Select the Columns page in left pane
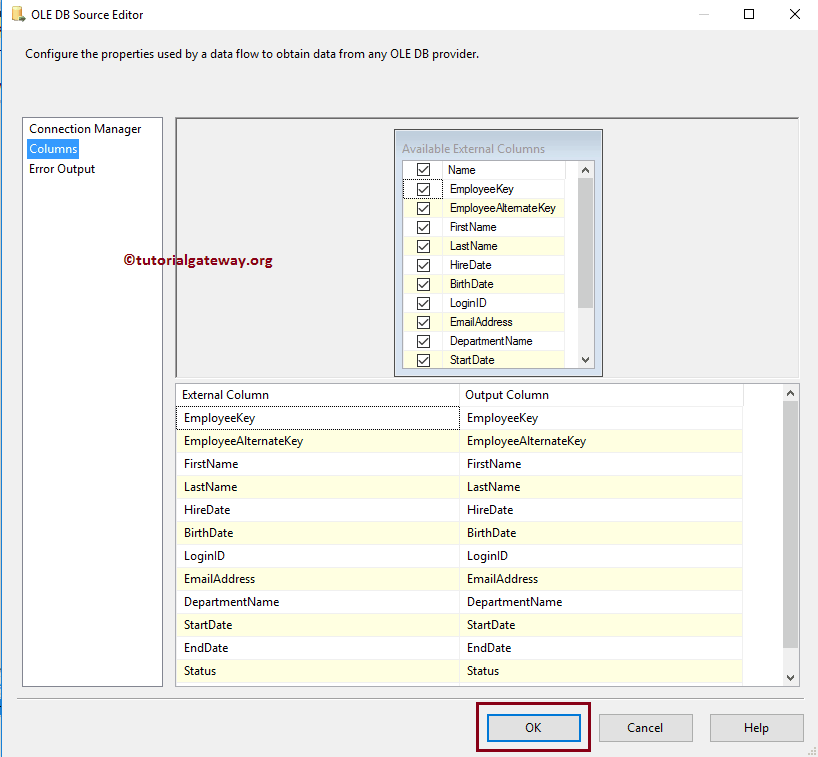Image resolution: width=818 pixels, height=757 pixels. coord(52,148)
